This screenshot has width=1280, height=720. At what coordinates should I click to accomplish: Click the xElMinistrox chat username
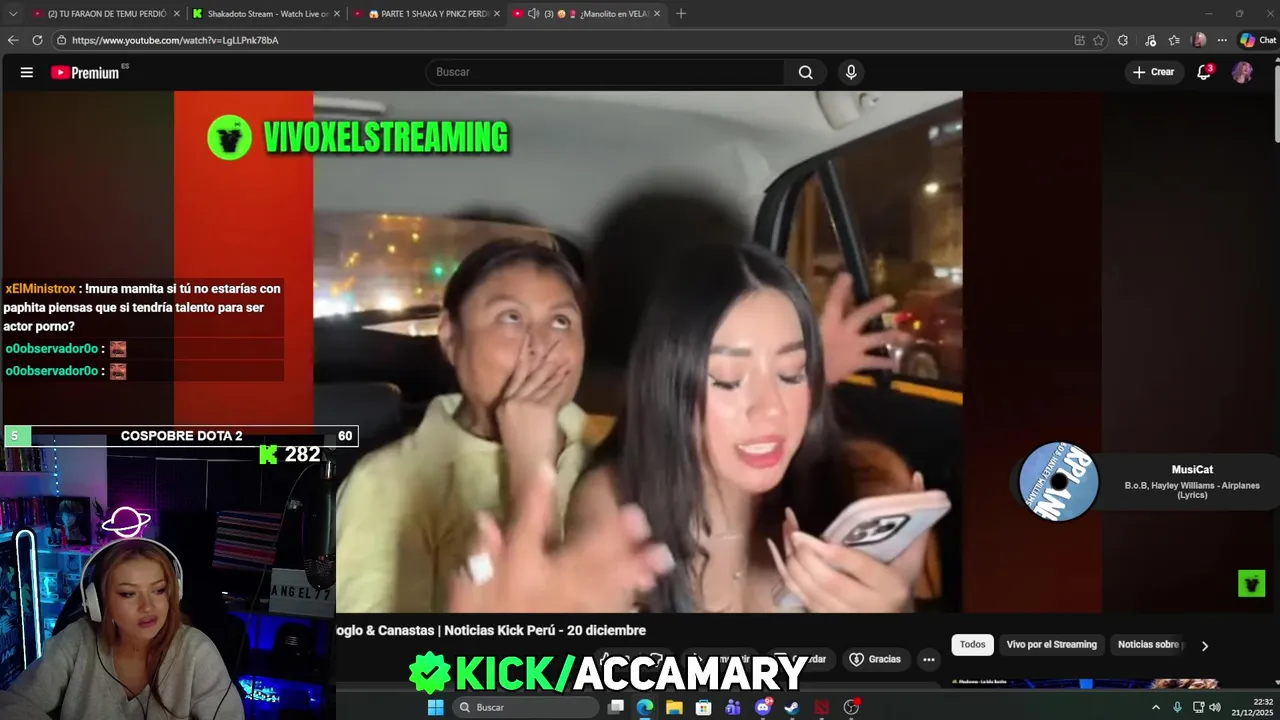coord(40,289)
